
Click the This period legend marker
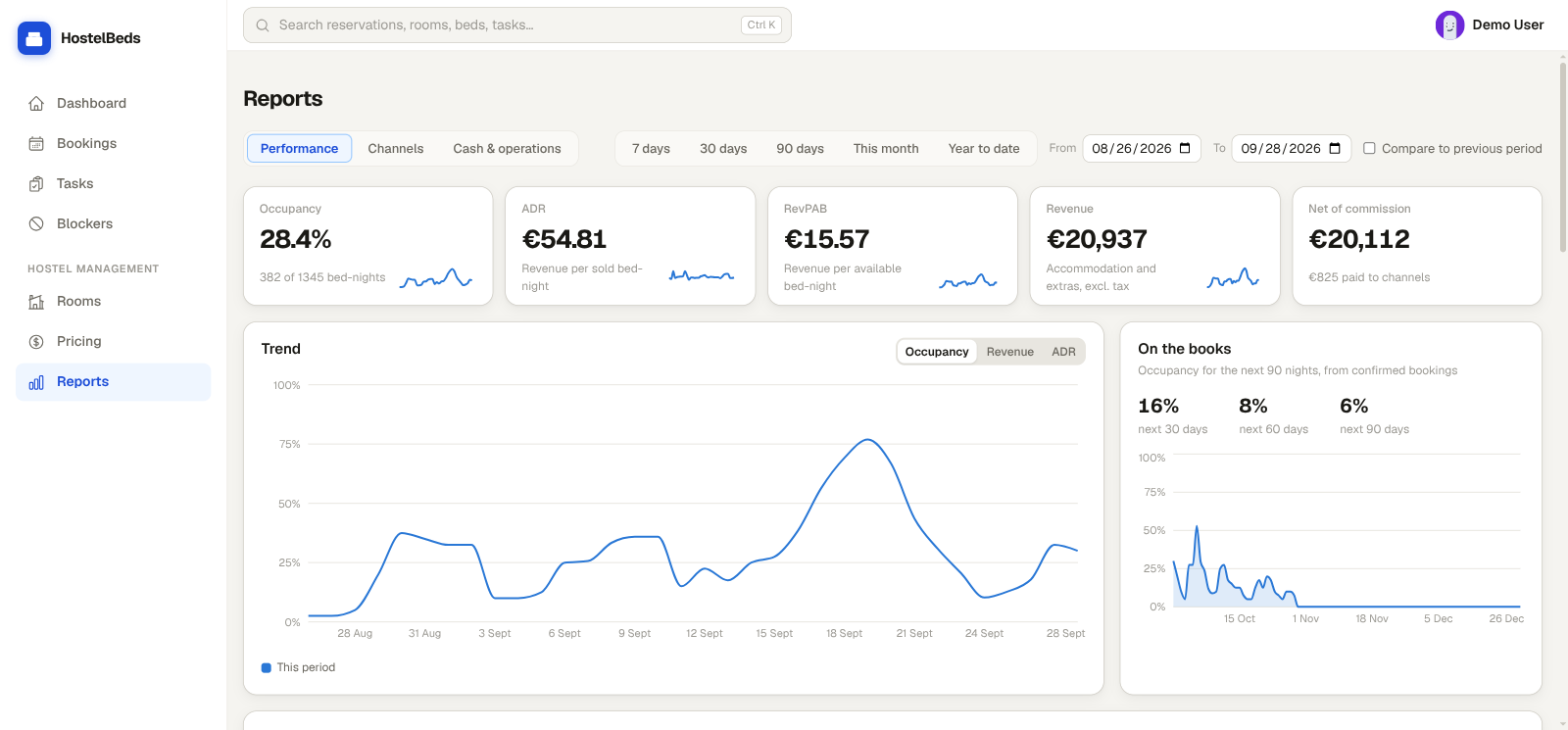pyautogui.click(x=266, y=667)
